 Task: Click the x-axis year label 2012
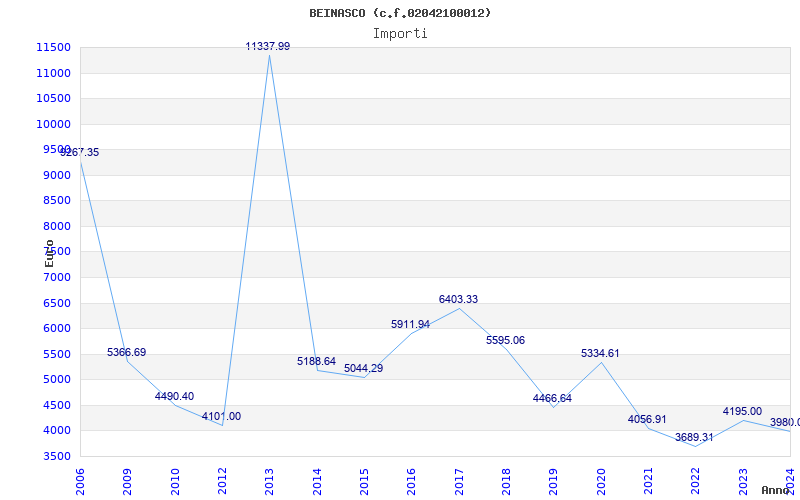(x=222, y=482)
